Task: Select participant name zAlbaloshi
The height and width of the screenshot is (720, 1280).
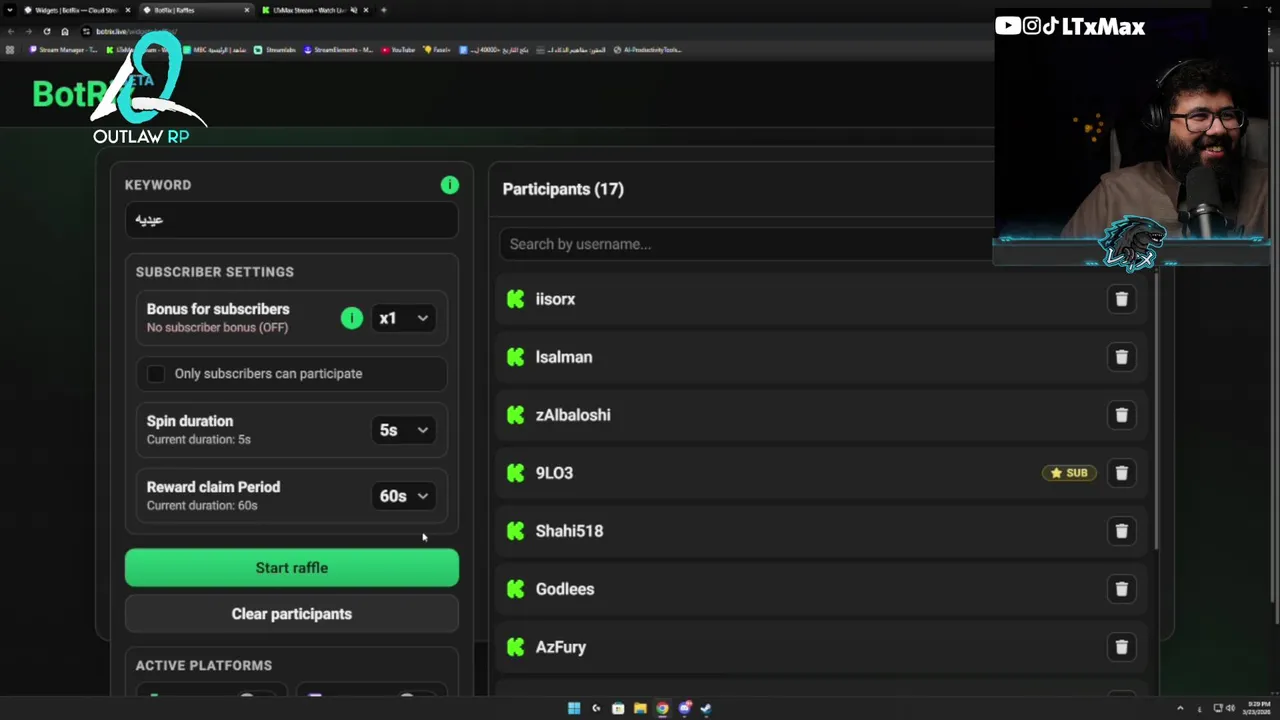Action: click(573, 415)
